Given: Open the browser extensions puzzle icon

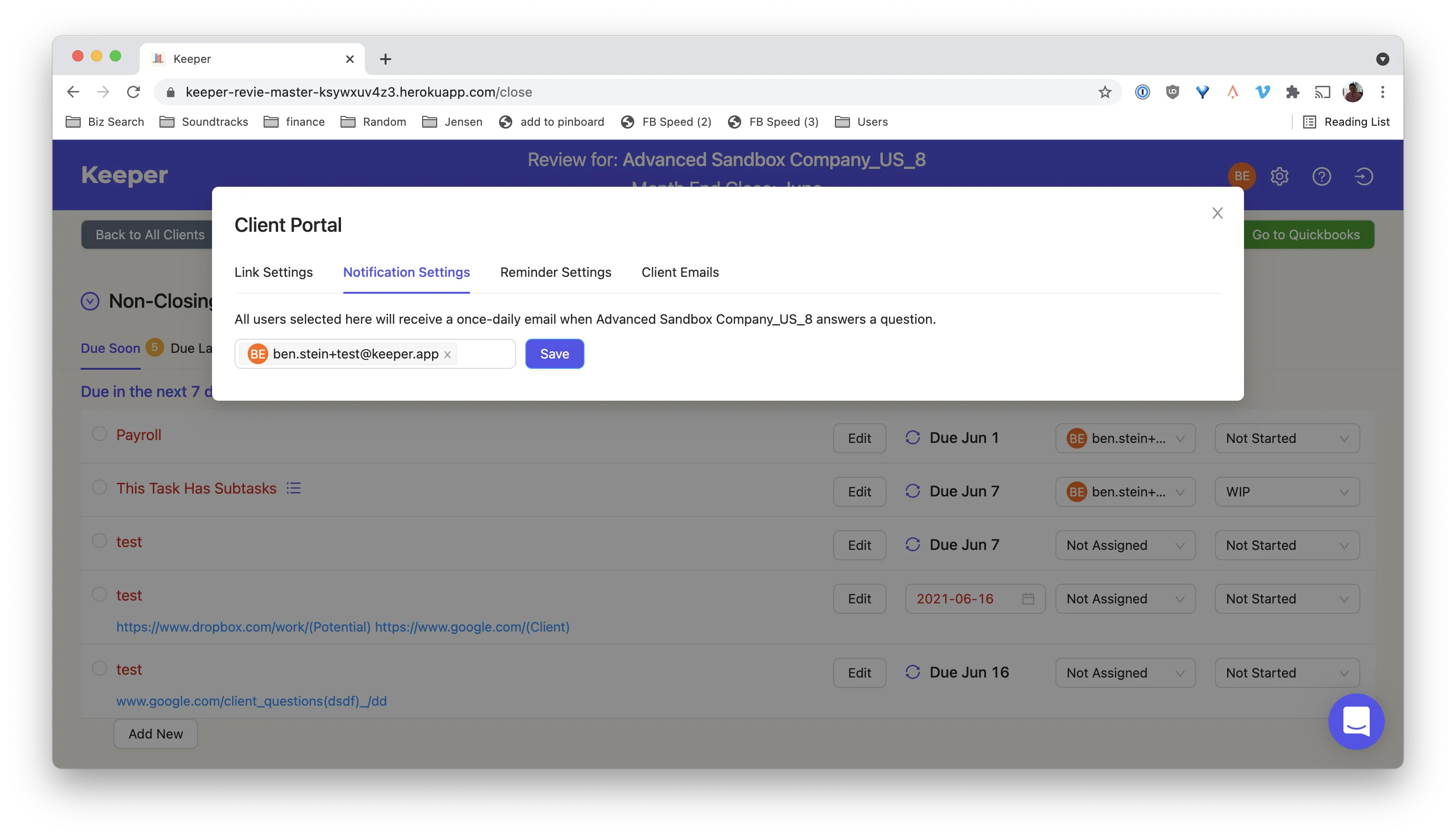Looking at the screenshot, I should [x=1292, y=92].
